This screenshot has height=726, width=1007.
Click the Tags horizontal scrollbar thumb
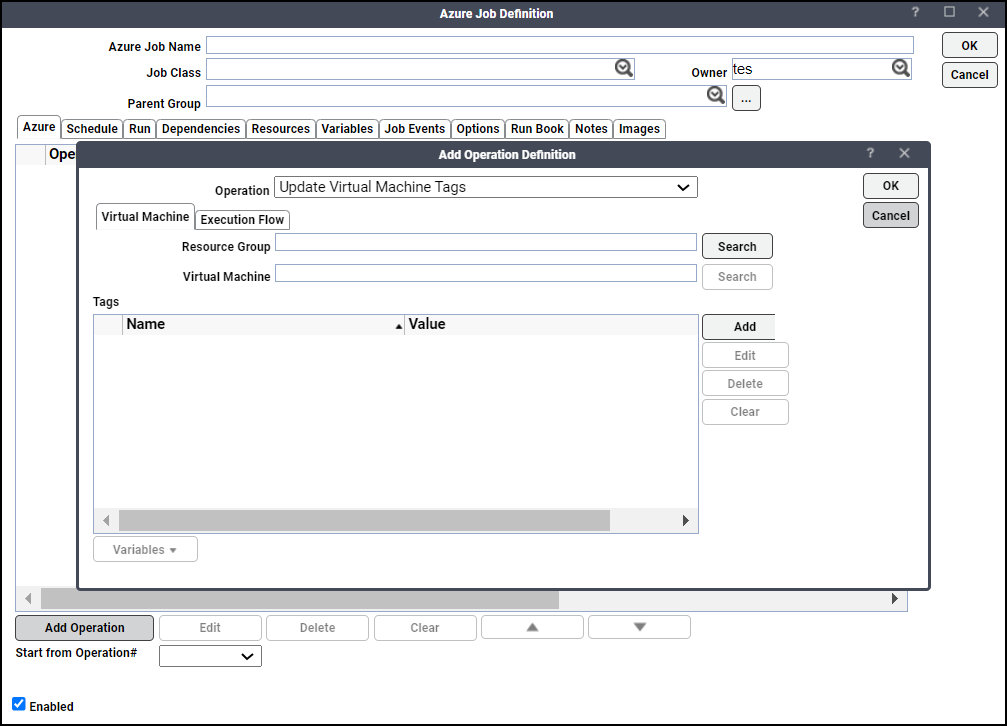tap(364, 520)
